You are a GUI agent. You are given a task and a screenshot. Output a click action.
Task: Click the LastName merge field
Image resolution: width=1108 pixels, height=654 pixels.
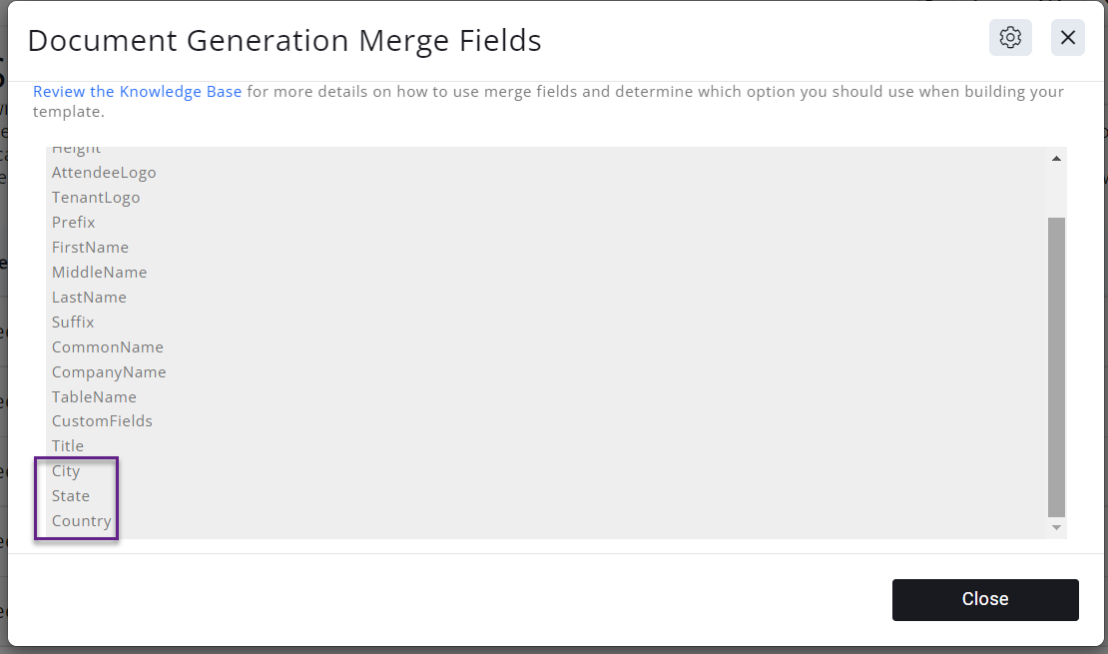(x=89, y=297)
